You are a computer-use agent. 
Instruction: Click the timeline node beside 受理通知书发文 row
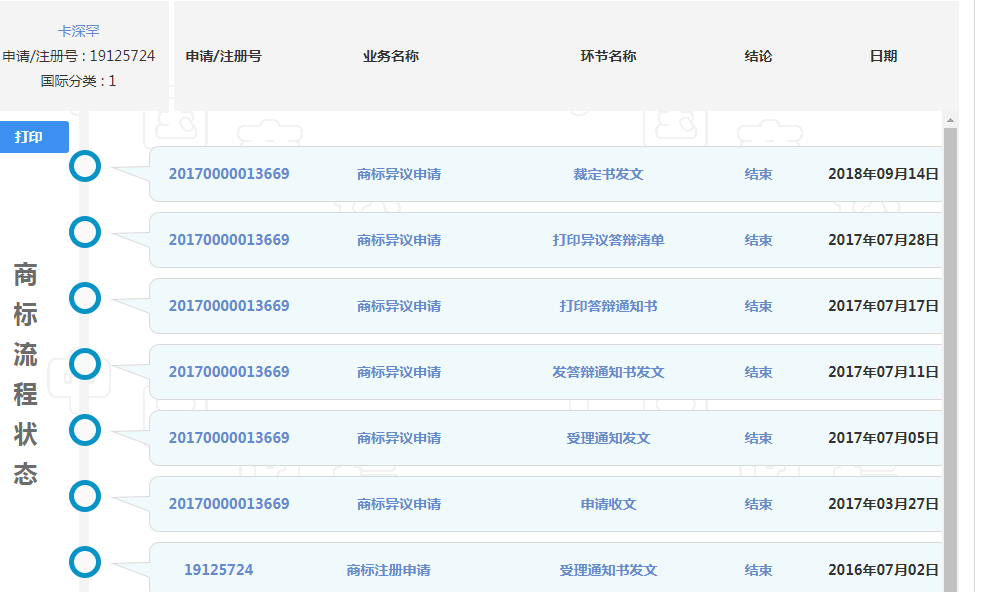[85, 561]
